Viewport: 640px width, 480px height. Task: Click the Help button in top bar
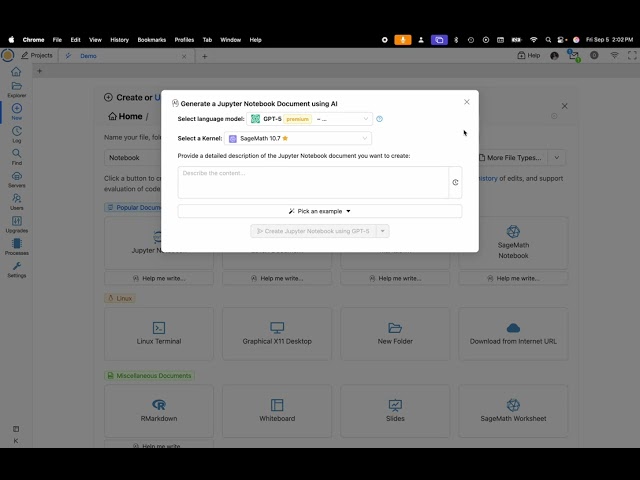pyautogui.click(x=529, y=56)
